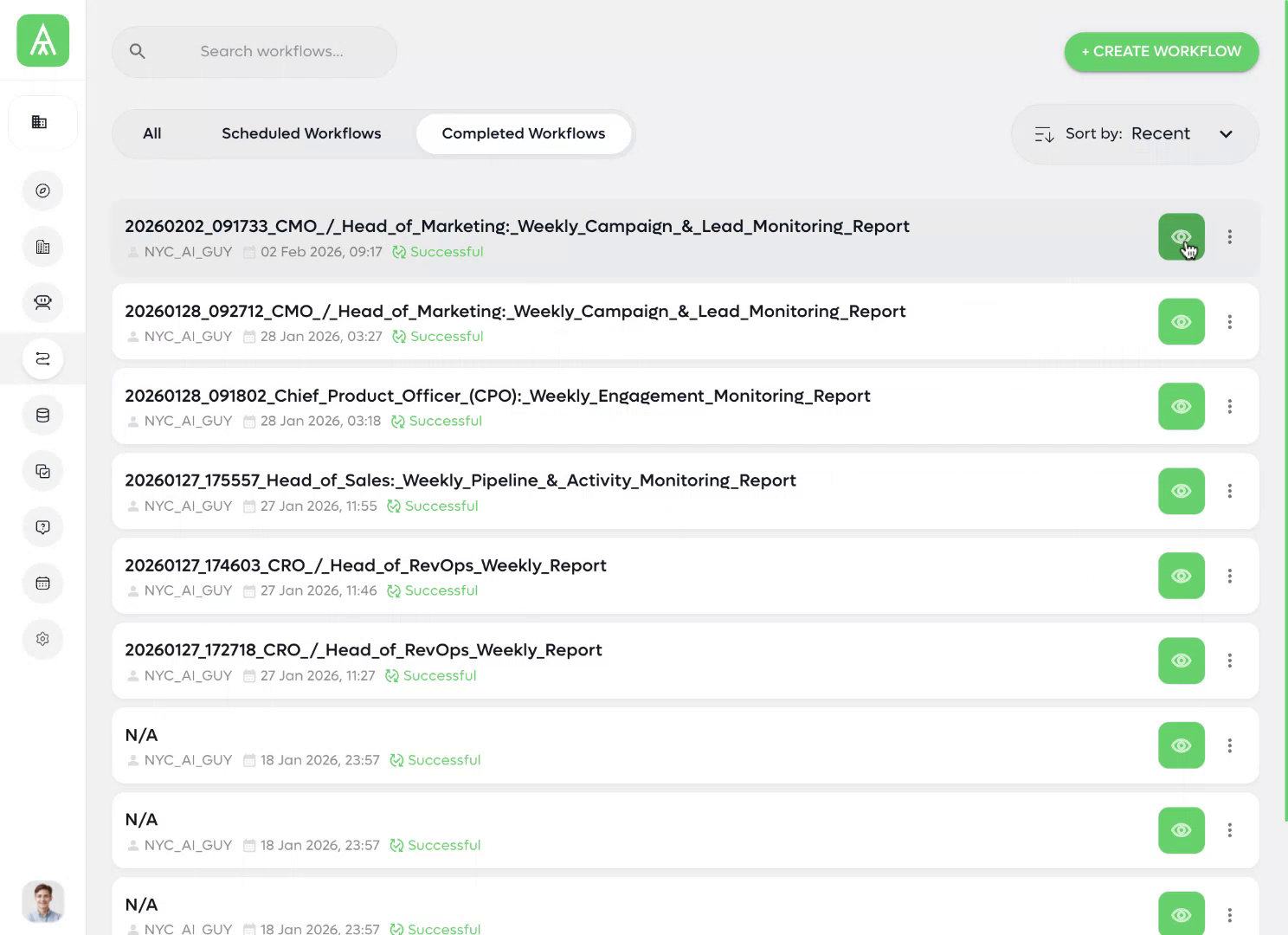Focus the Search workflows field
This screenshot has height=935, width=1288.
(x=254, y=51)
